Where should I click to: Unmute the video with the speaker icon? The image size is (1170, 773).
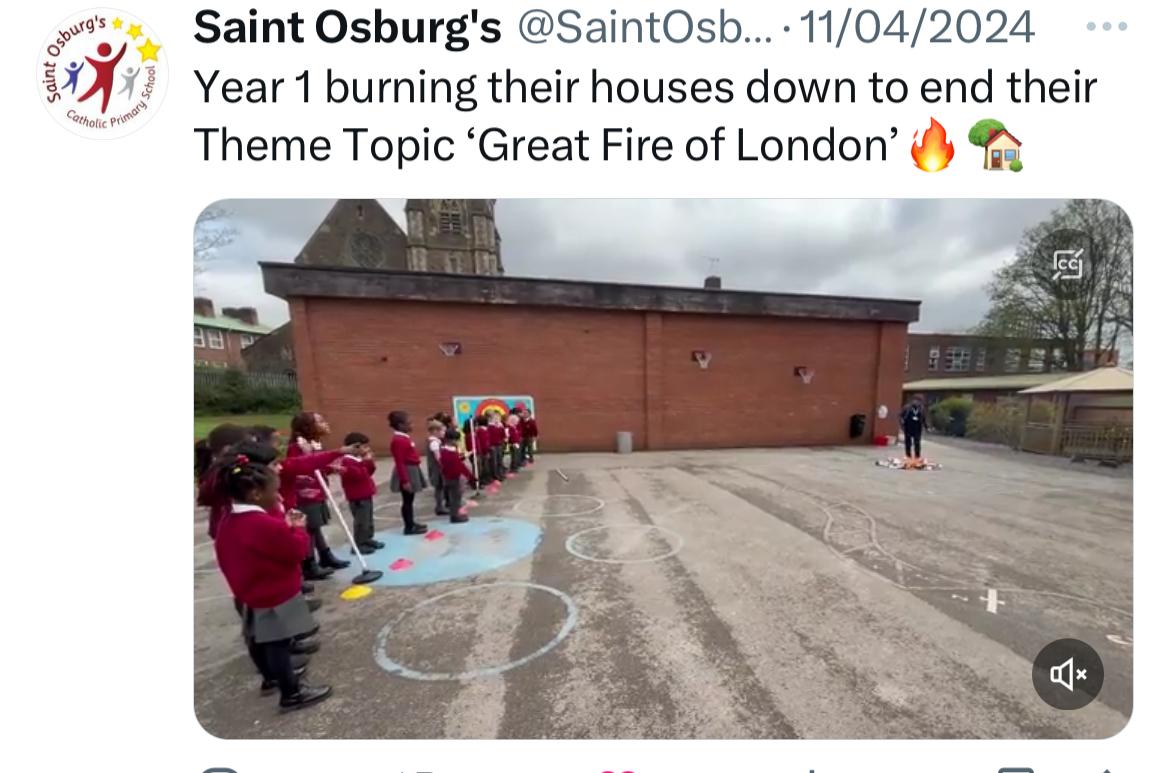point(1068,674)
